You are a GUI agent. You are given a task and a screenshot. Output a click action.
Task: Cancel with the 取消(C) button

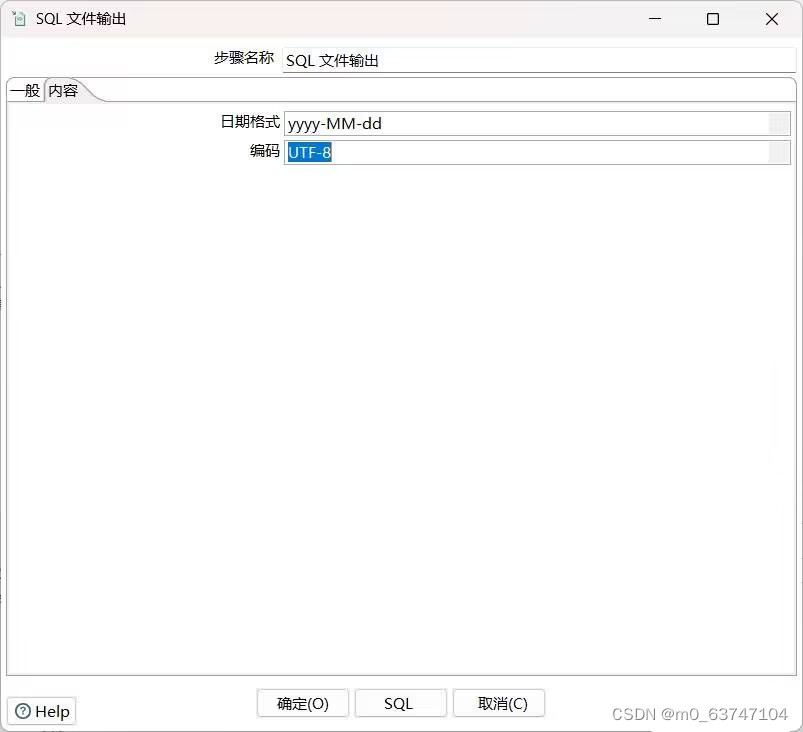pyautogui.click(x=499, y=703)
